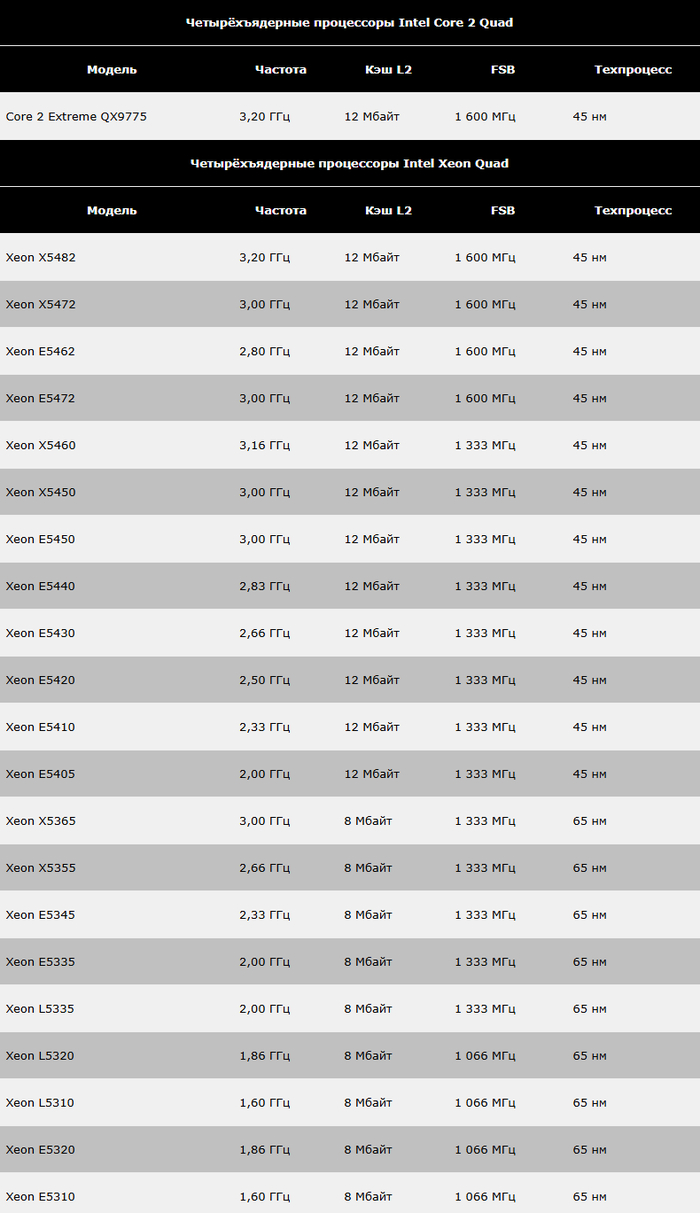700x1213 pixels.
Task: Click the Xeon E5405 model cell
Action: pos(40,775)
